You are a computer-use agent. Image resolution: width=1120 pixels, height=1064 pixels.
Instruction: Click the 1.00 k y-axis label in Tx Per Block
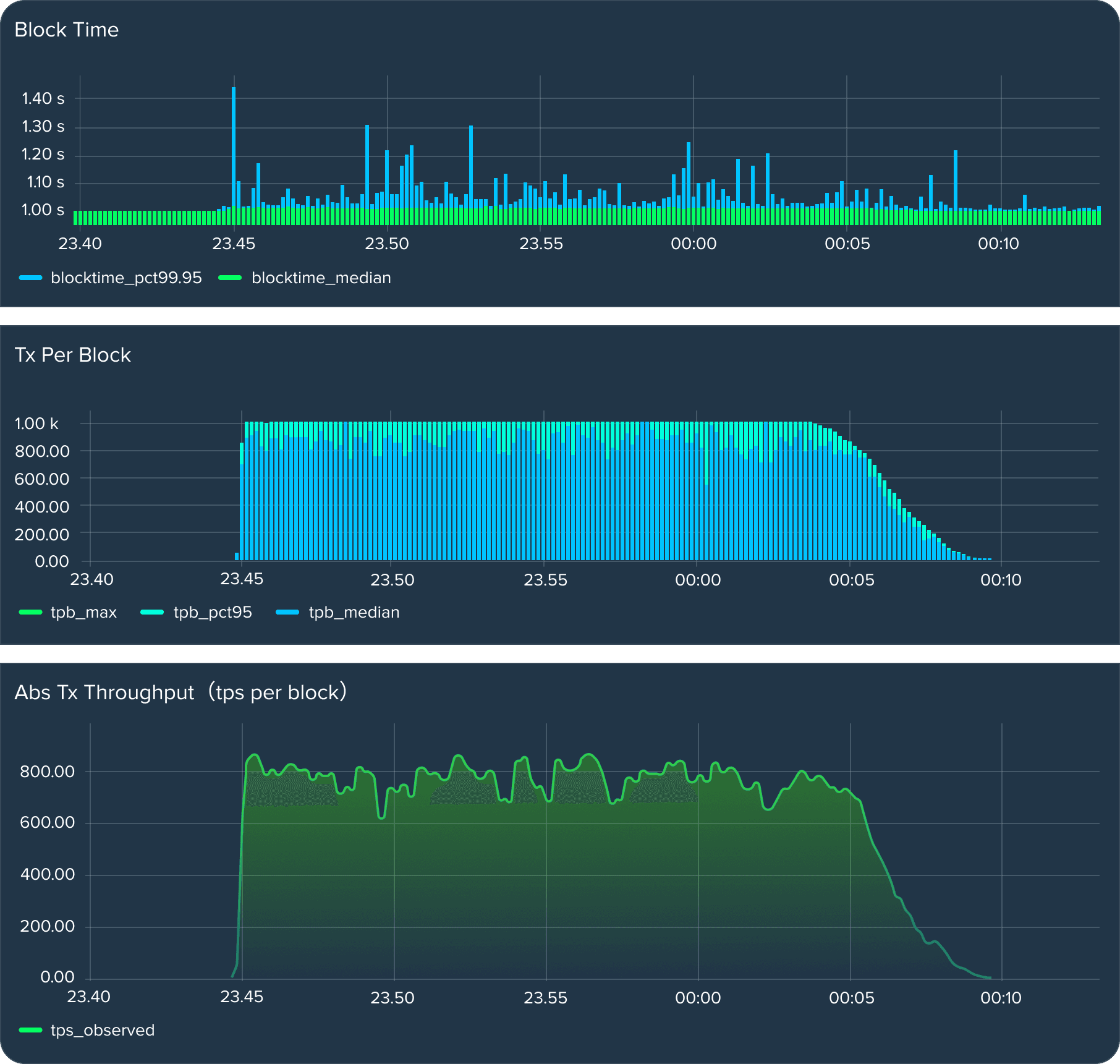coord(36,423)
